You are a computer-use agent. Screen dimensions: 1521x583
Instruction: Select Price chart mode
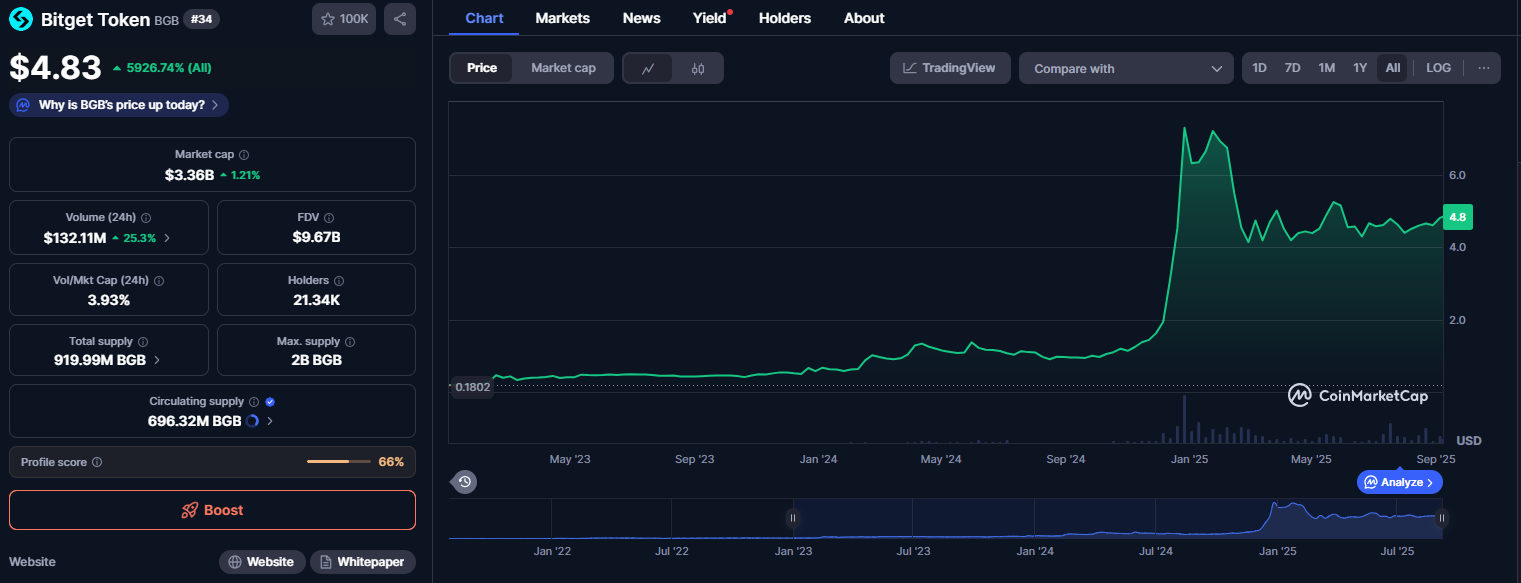pyautogui.click(x=482, y=68)
